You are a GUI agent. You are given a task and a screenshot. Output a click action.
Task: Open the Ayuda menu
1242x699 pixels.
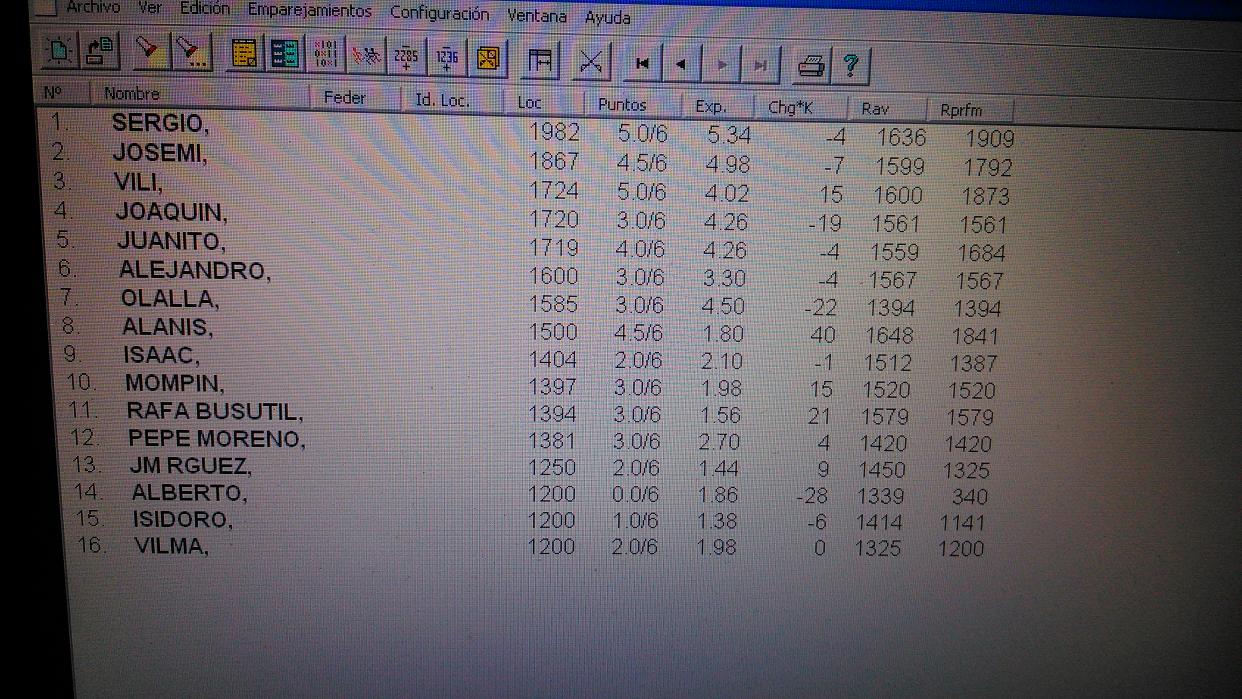[607, 17]
